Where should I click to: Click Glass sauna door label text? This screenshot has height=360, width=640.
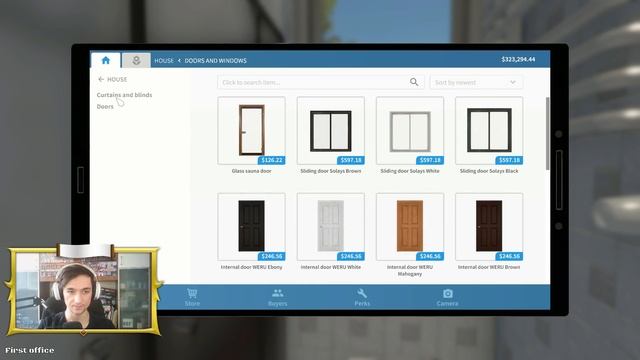point(251,171)
